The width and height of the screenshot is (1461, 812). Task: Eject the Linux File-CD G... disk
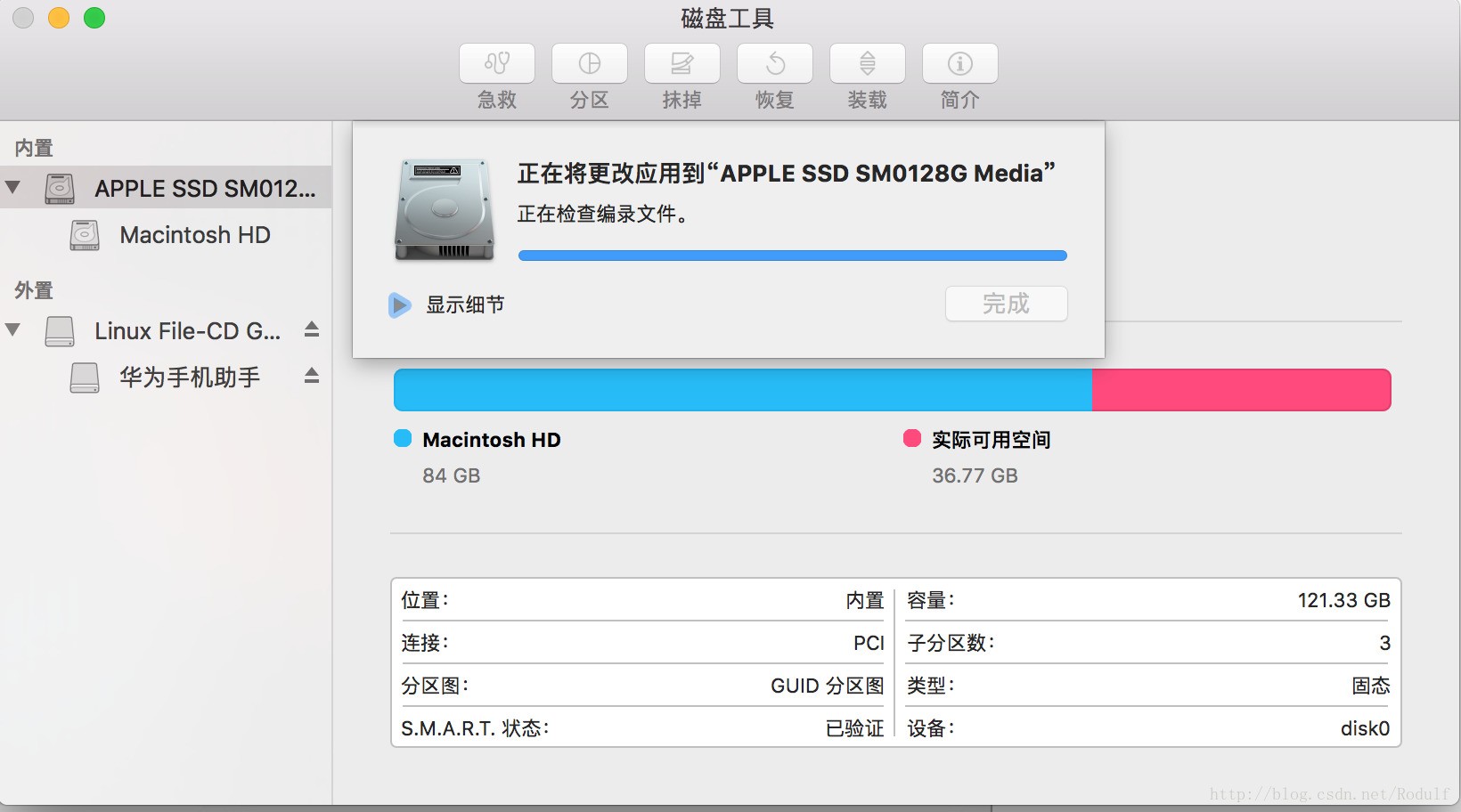tap(312, 329)
